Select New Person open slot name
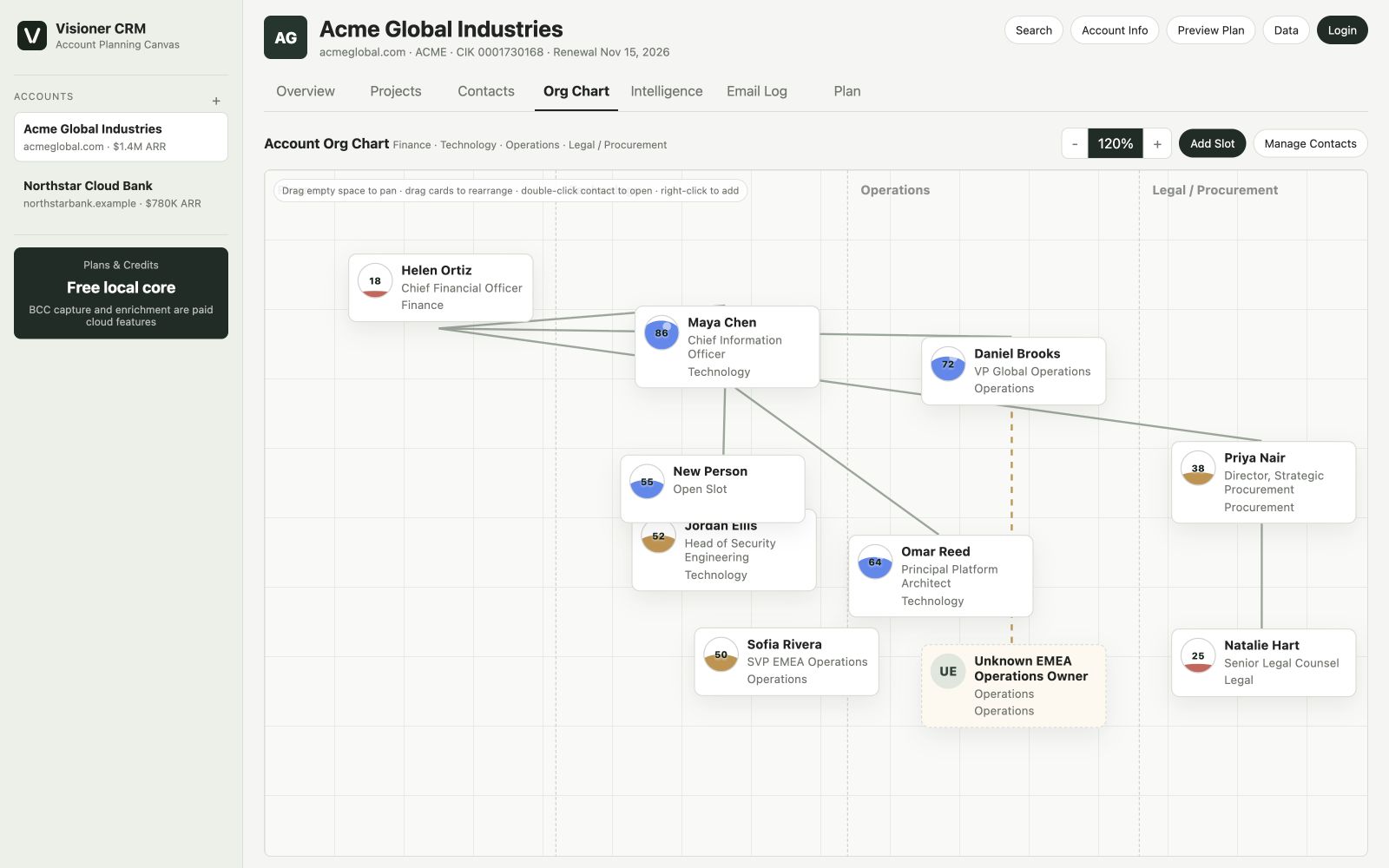This screenshot has width=1389, height=868. click(x=710, y=471)
